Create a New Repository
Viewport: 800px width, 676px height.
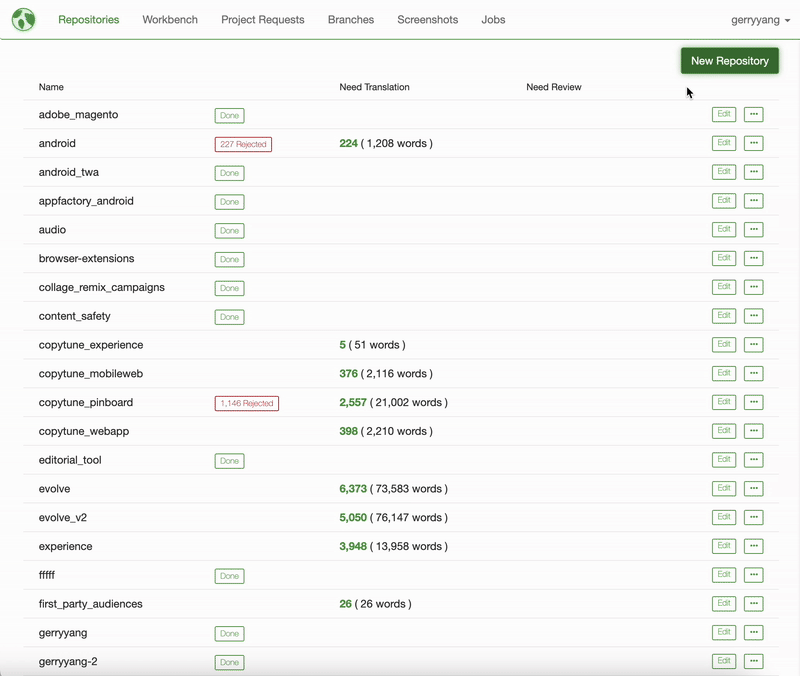point(730,61)
